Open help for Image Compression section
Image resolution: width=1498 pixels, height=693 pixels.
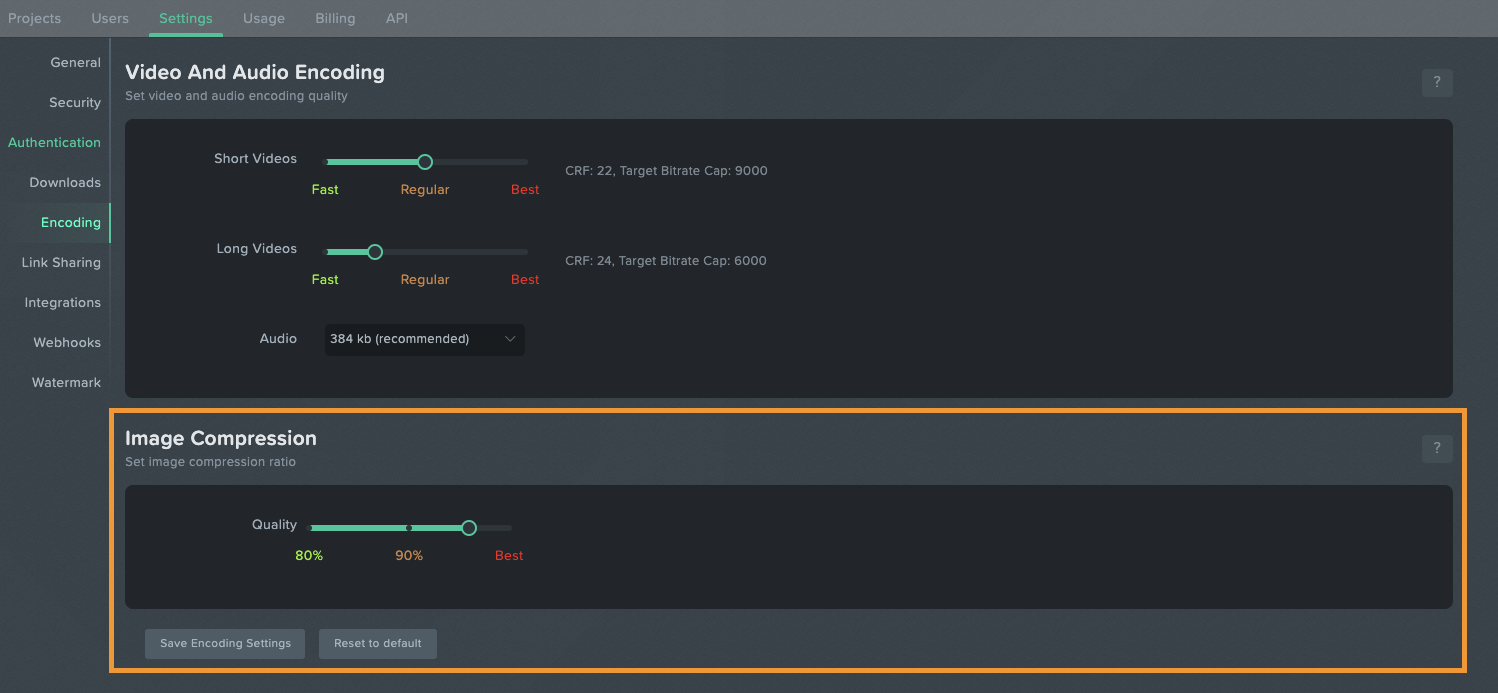(1437, 449)
